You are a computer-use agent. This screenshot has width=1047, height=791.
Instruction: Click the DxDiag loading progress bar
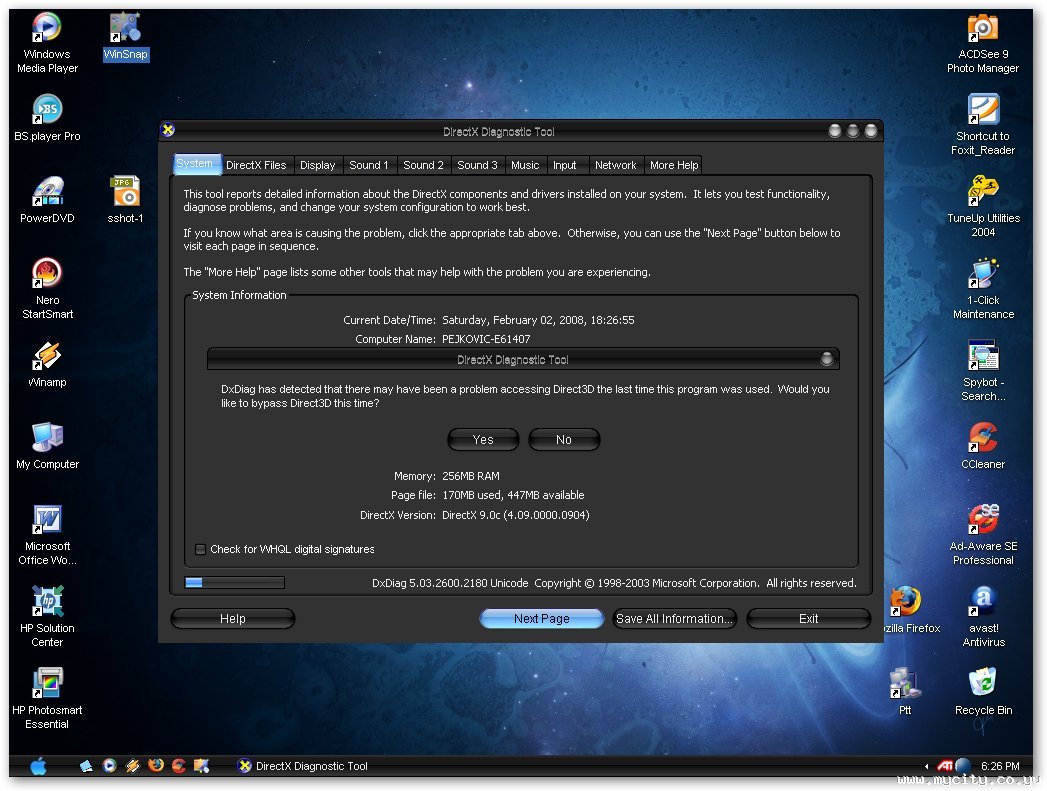[234, 583]
